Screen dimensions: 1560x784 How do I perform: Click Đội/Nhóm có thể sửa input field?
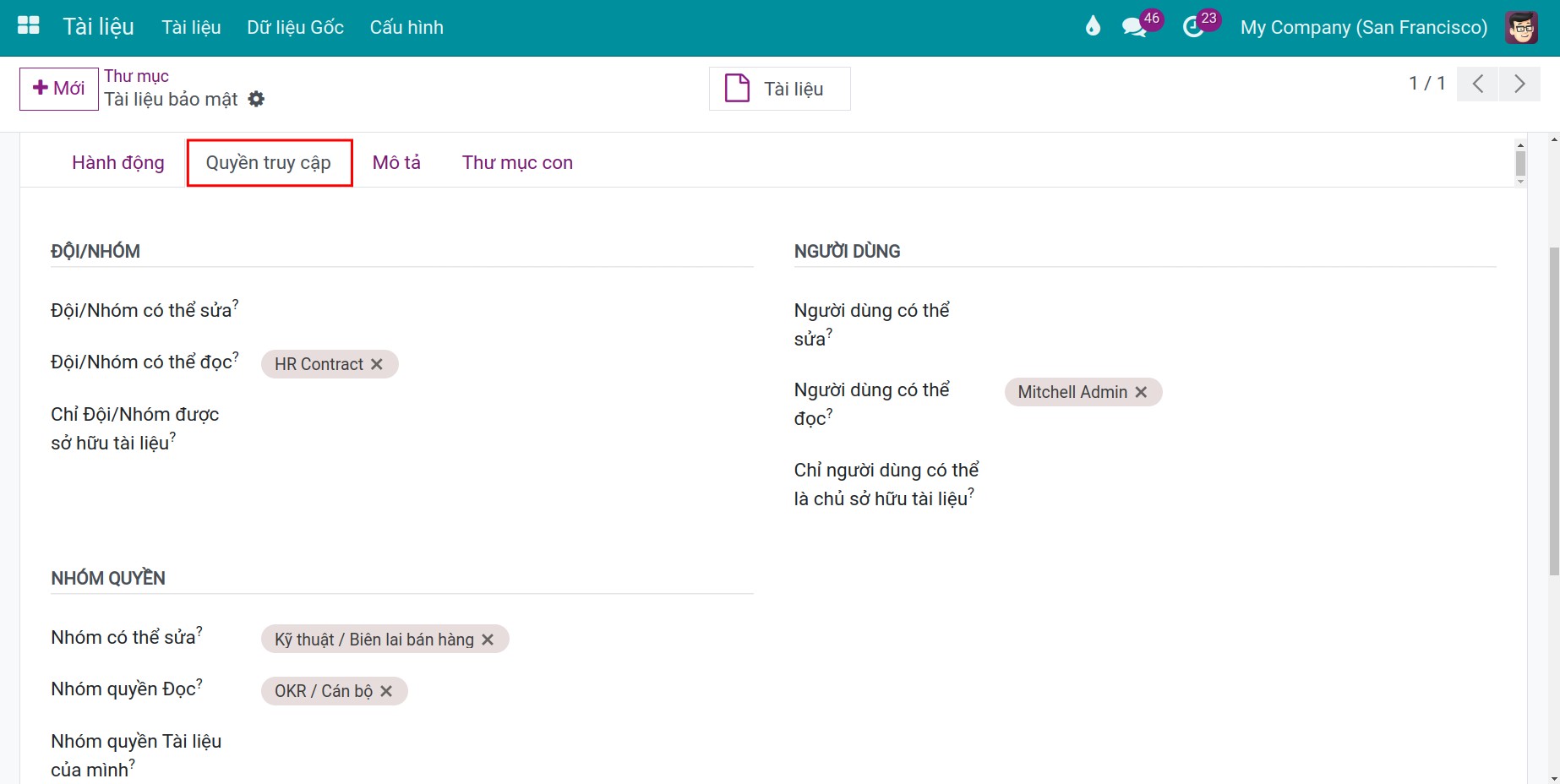click(x=507, y=311)
